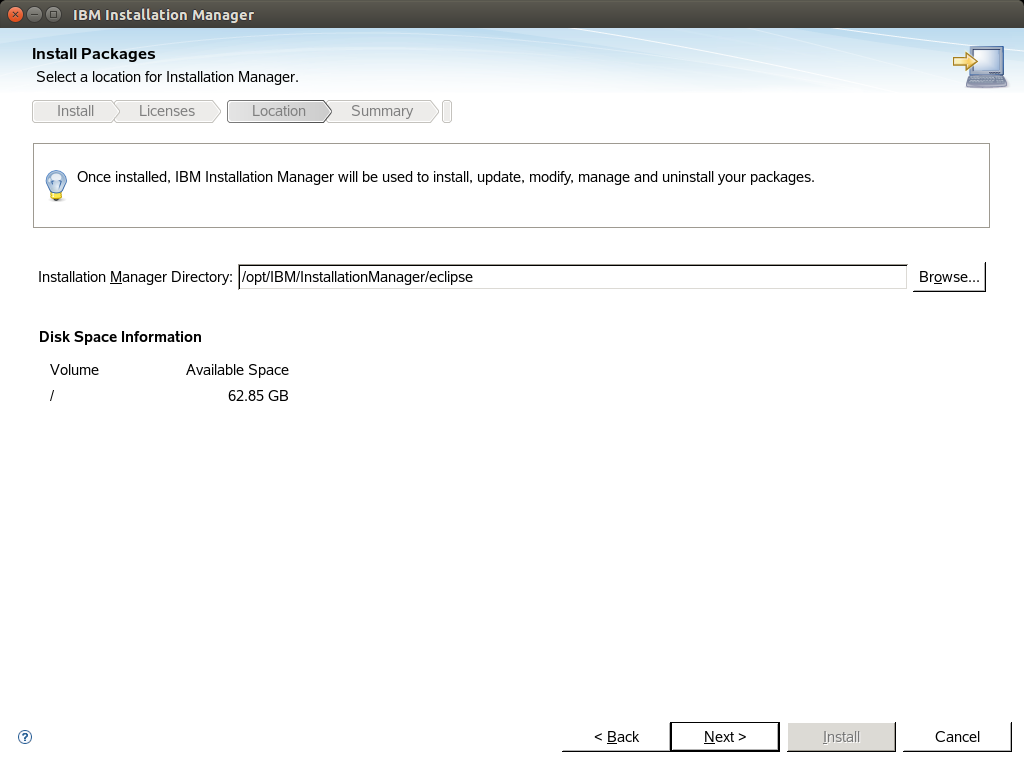Click the 'Once installed, IBM Installation Manager' note text
Viewport: 1024px width, 768px height.
[445, 177]
